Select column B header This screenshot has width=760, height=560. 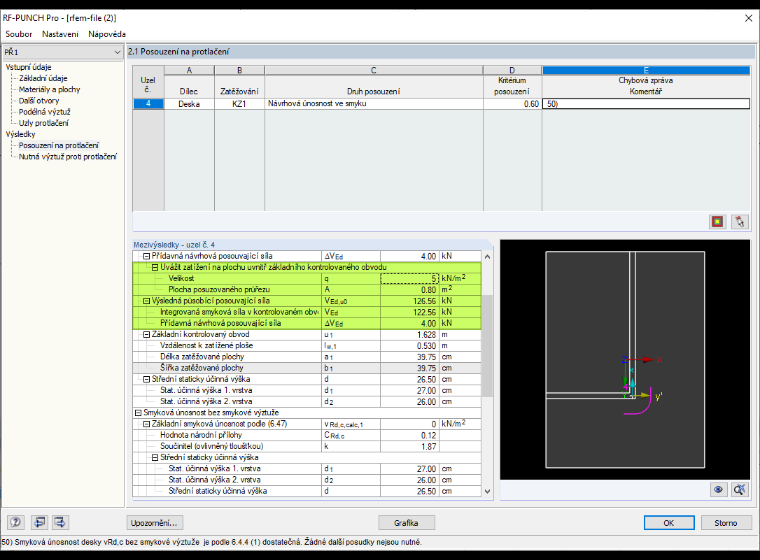[x=239, y=70]
